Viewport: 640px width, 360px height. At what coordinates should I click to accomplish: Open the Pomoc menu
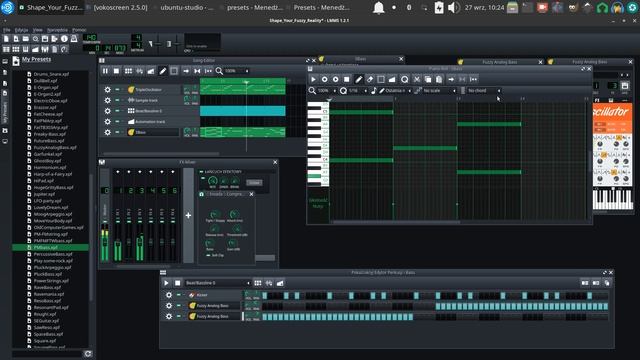point(79,30)
